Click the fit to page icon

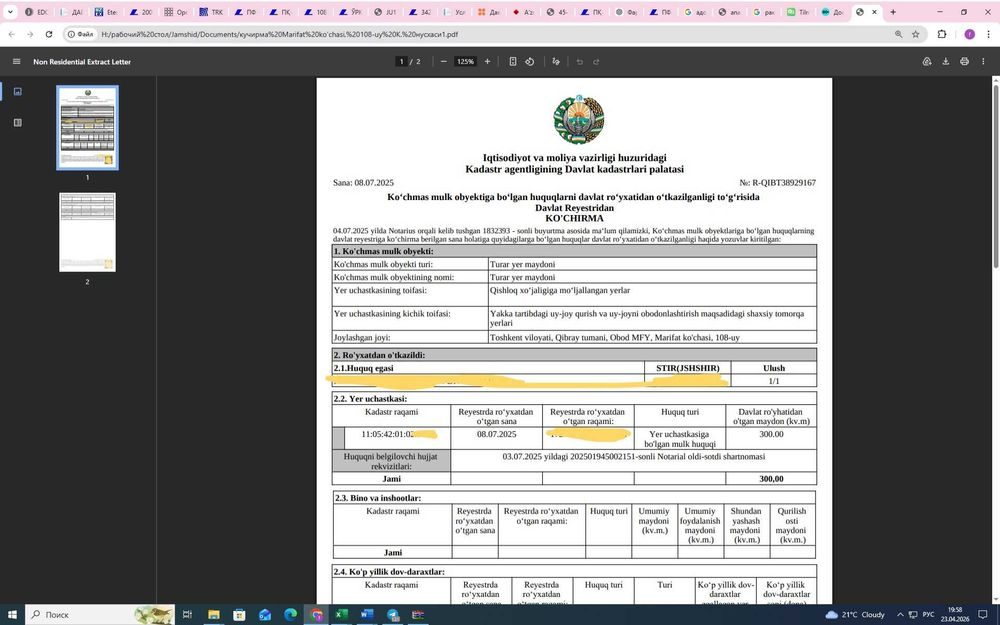coord(512,62)
